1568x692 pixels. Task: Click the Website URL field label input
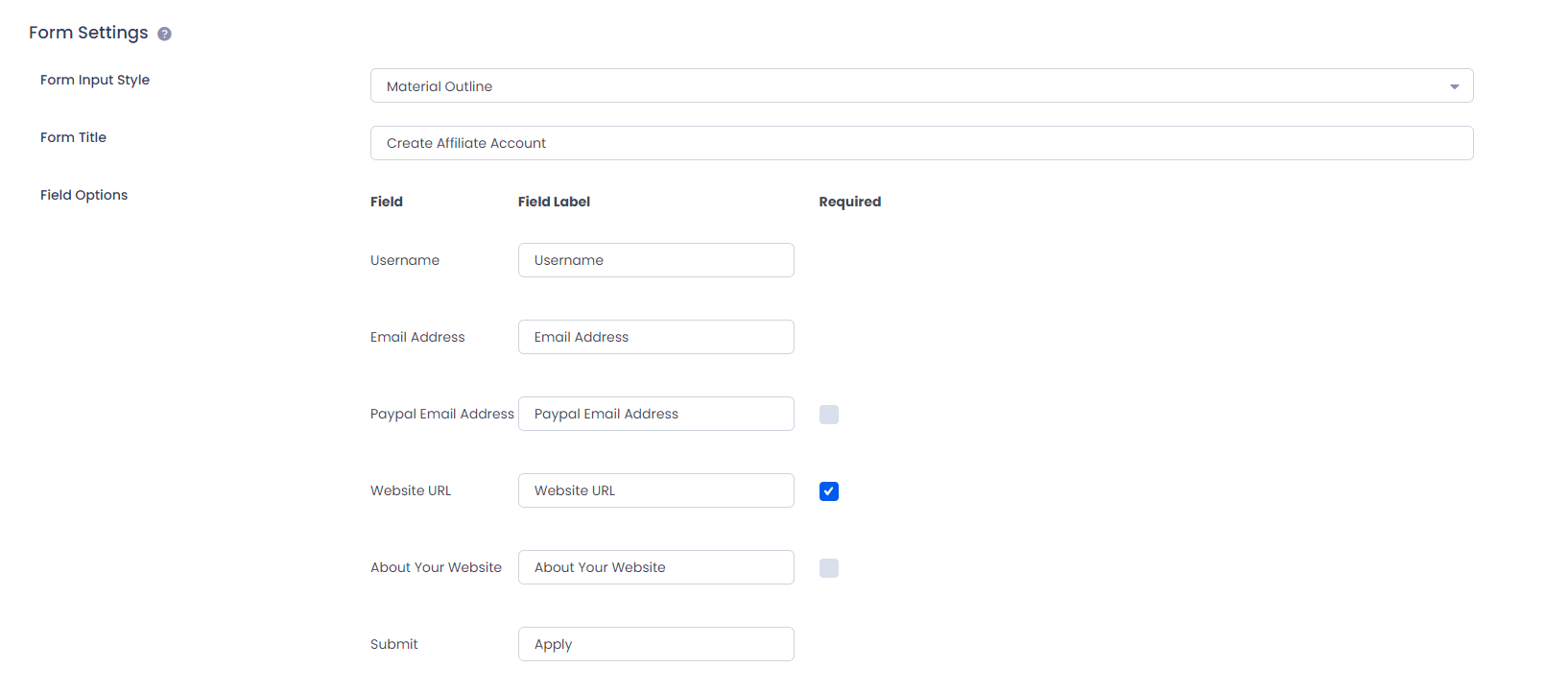point(655,490)
